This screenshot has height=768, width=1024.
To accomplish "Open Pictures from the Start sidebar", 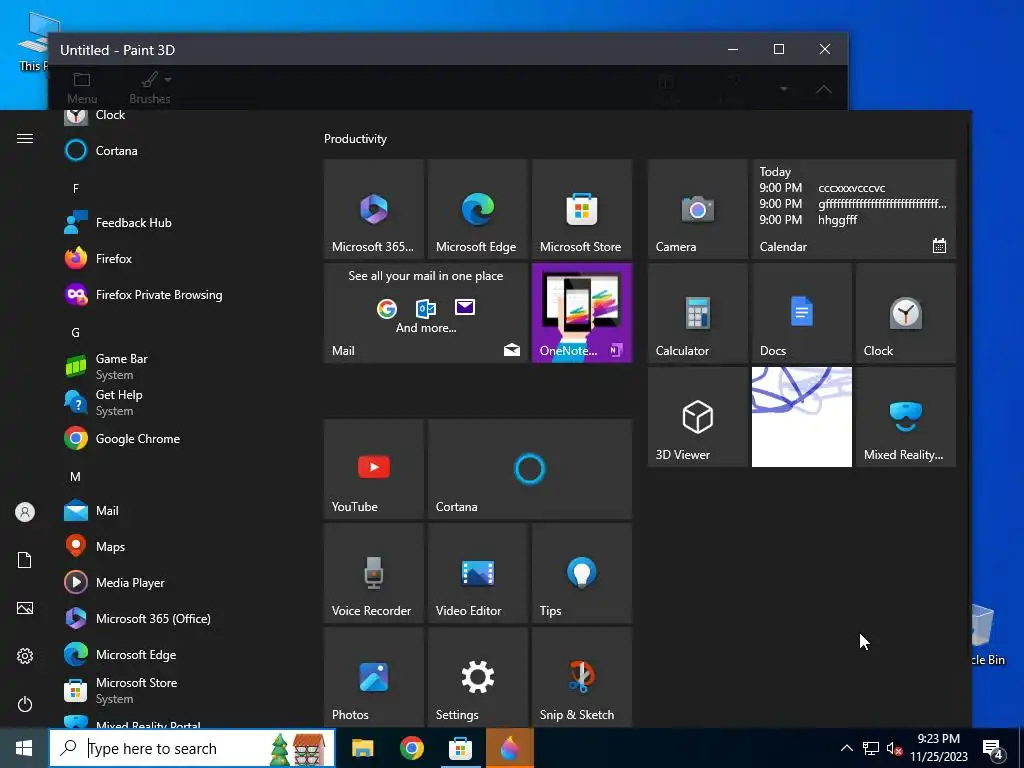I will pyautogui.click(x=25, y=608).
